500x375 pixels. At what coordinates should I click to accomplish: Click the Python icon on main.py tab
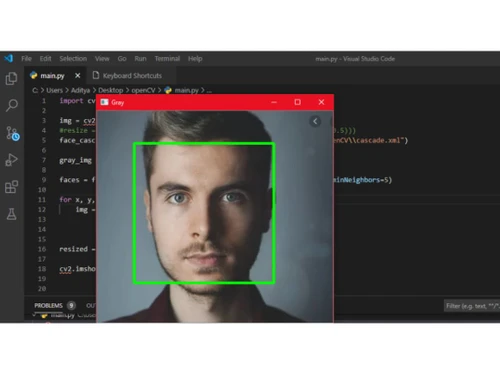click(34, 75)
